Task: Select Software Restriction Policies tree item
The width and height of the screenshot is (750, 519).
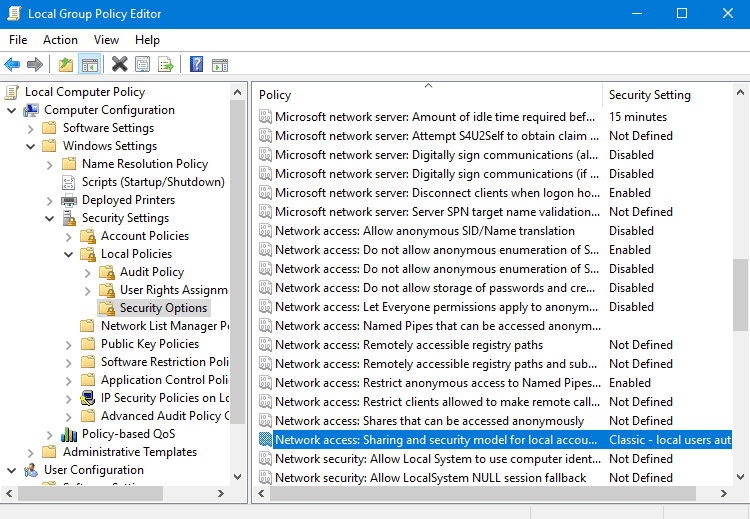Action: pos(164,362)
